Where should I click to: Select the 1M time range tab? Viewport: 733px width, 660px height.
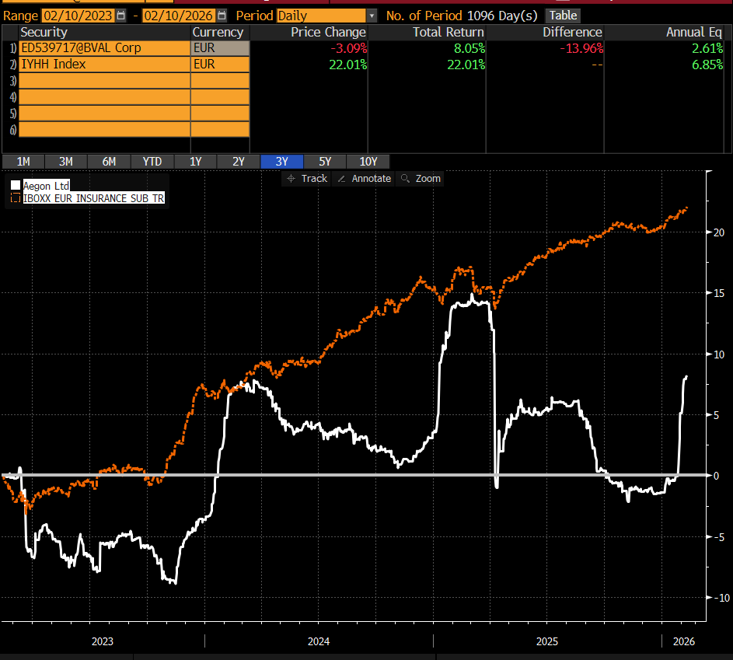[x=23, y=162]
